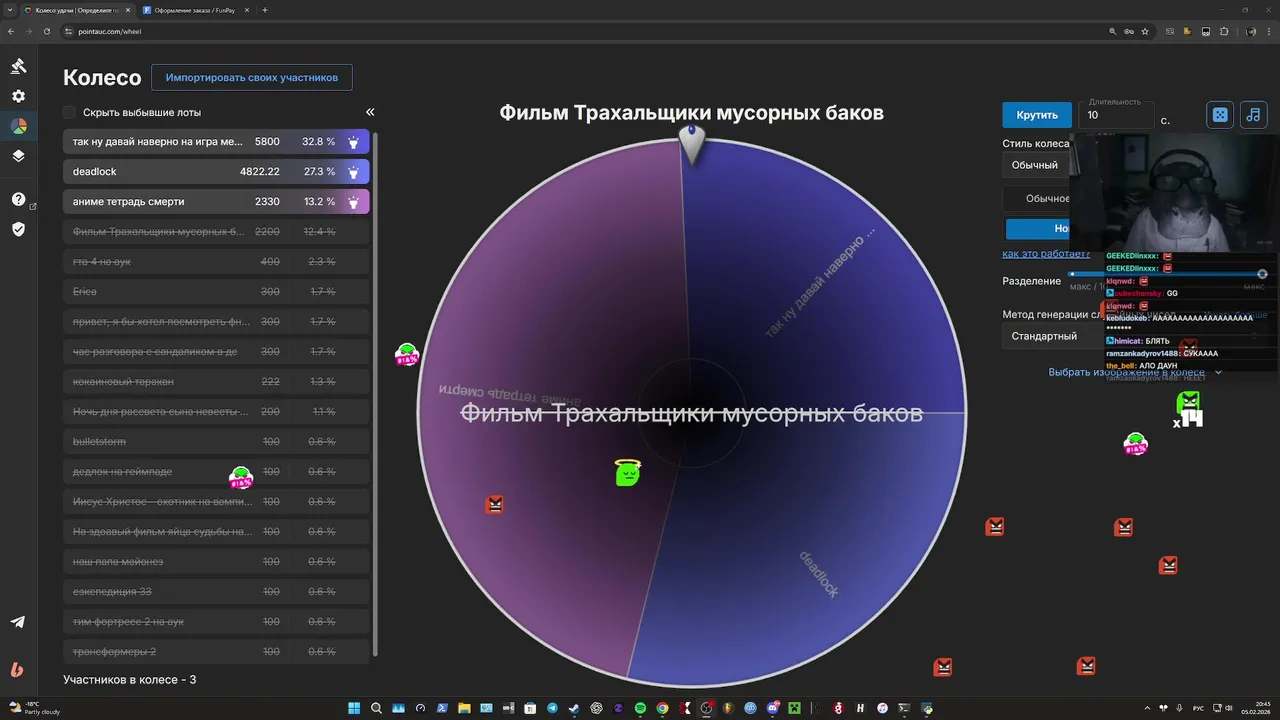Click highlight icon in 'аниме тетрадь смерти' row

[353, 202]
